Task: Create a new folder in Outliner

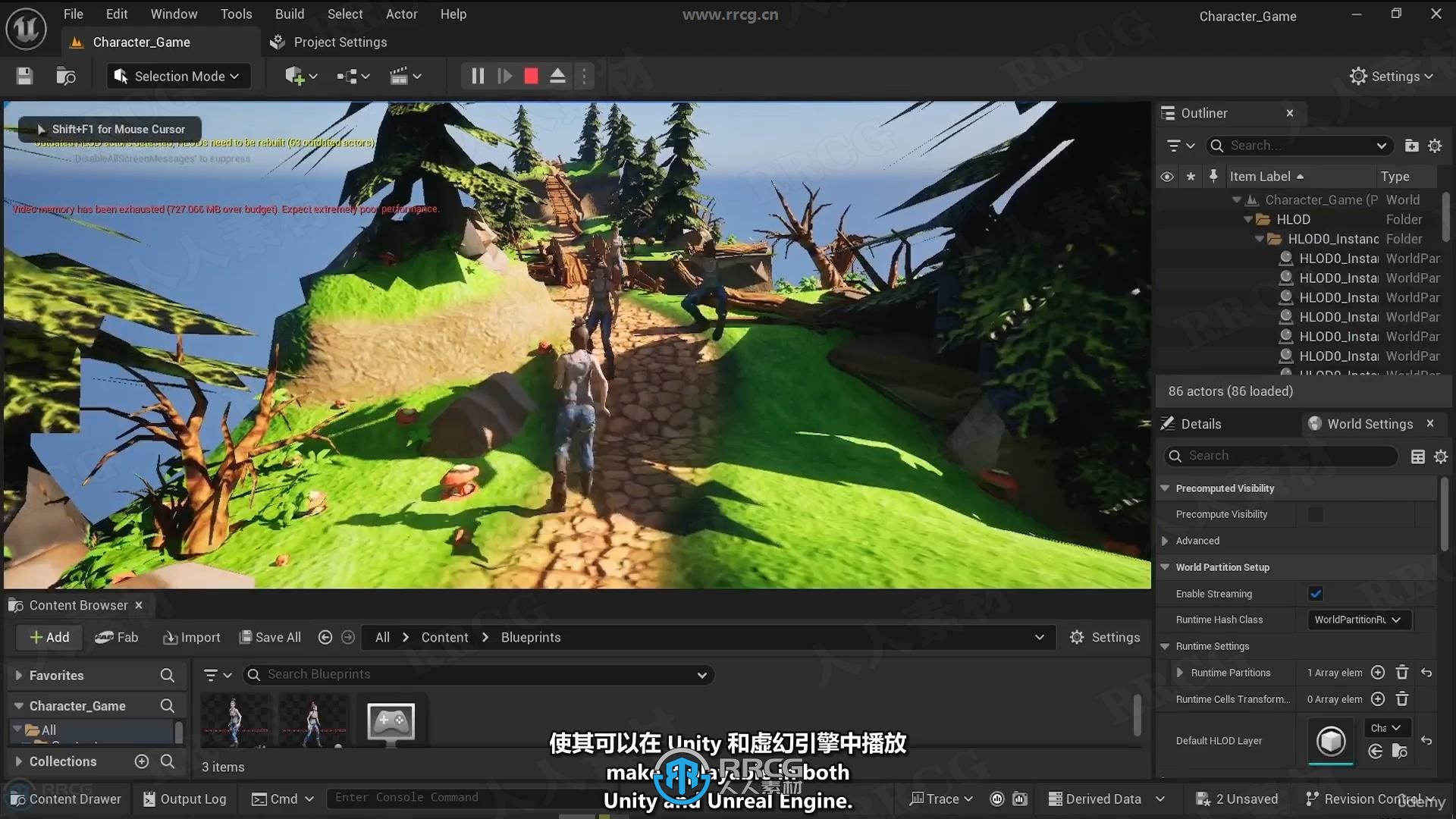Action: click(1411, 146)
